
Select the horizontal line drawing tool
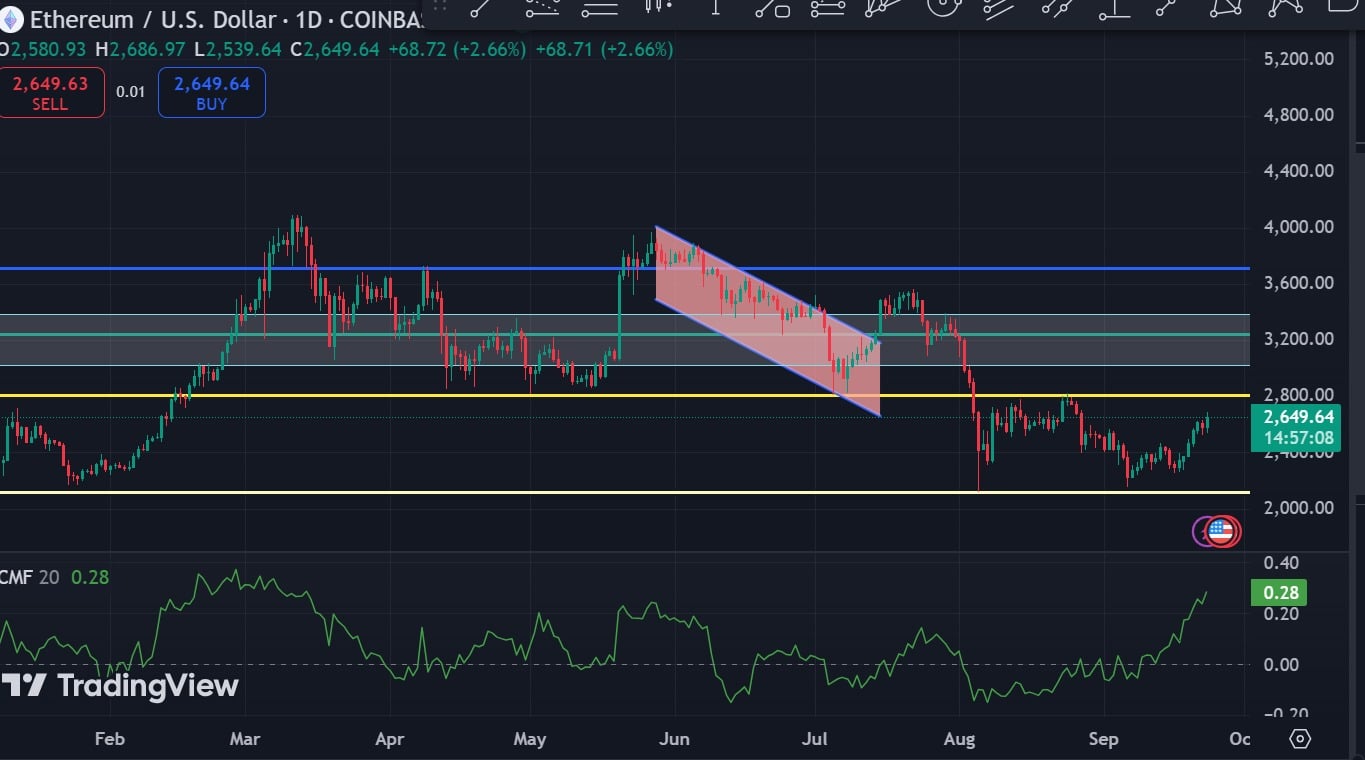[x=599, y=9]
